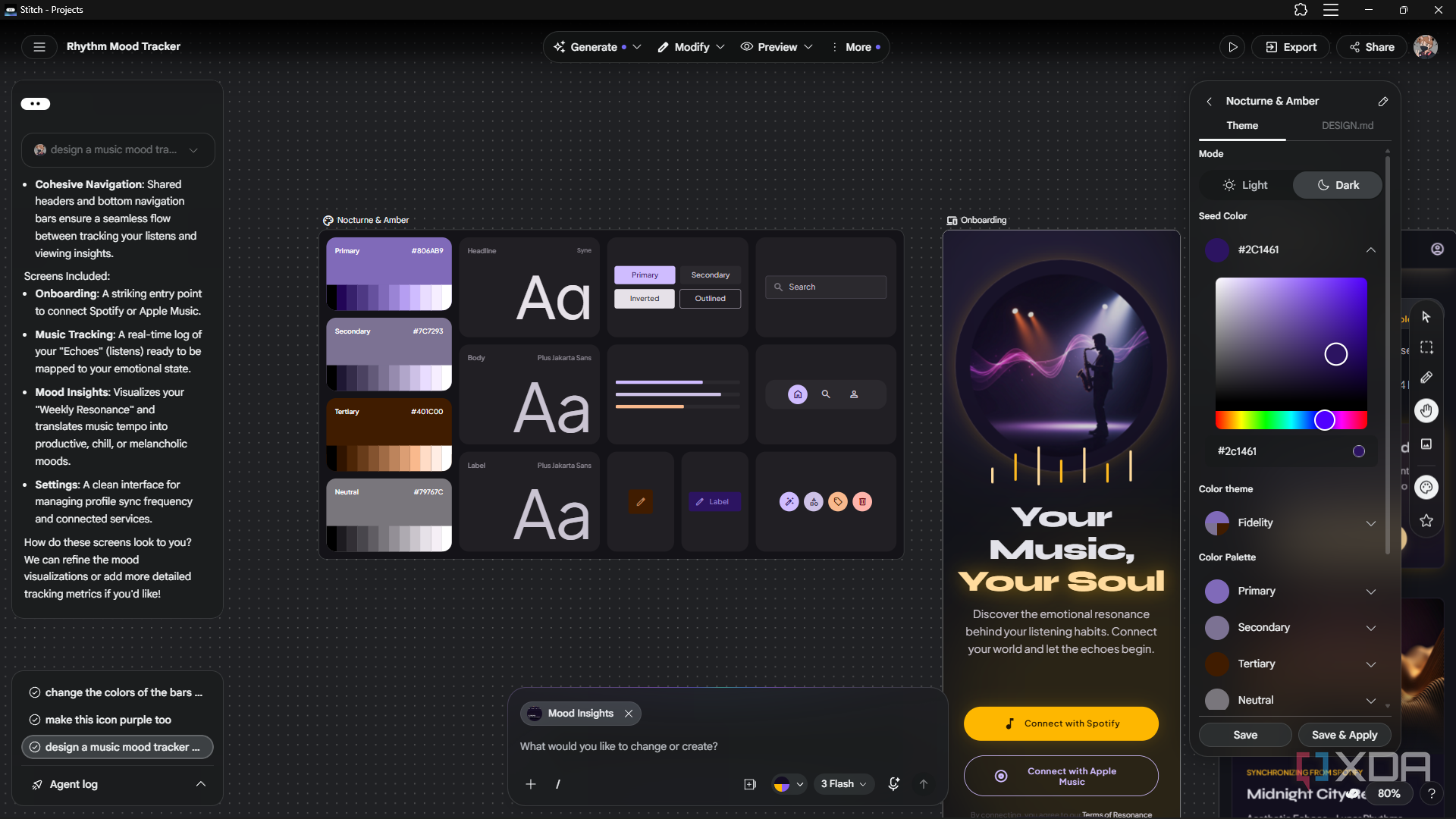The image size is (1456, 819).
Task: Click the microphone voice input icon
Action: pos(894,784)
